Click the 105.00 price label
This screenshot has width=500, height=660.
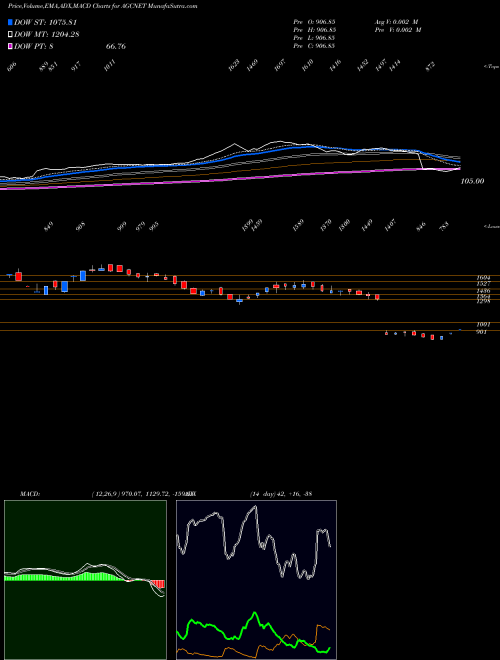click(x=473, y=181)
